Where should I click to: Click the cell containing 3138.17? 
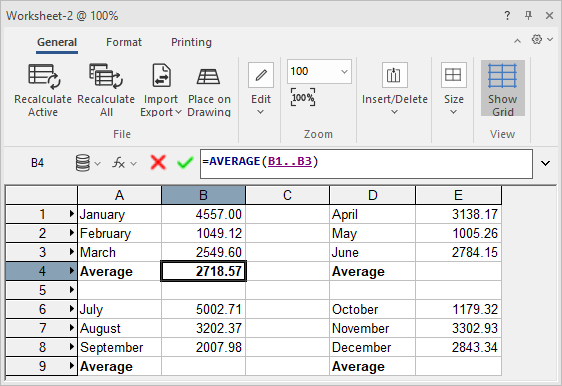tap(458, 214)
